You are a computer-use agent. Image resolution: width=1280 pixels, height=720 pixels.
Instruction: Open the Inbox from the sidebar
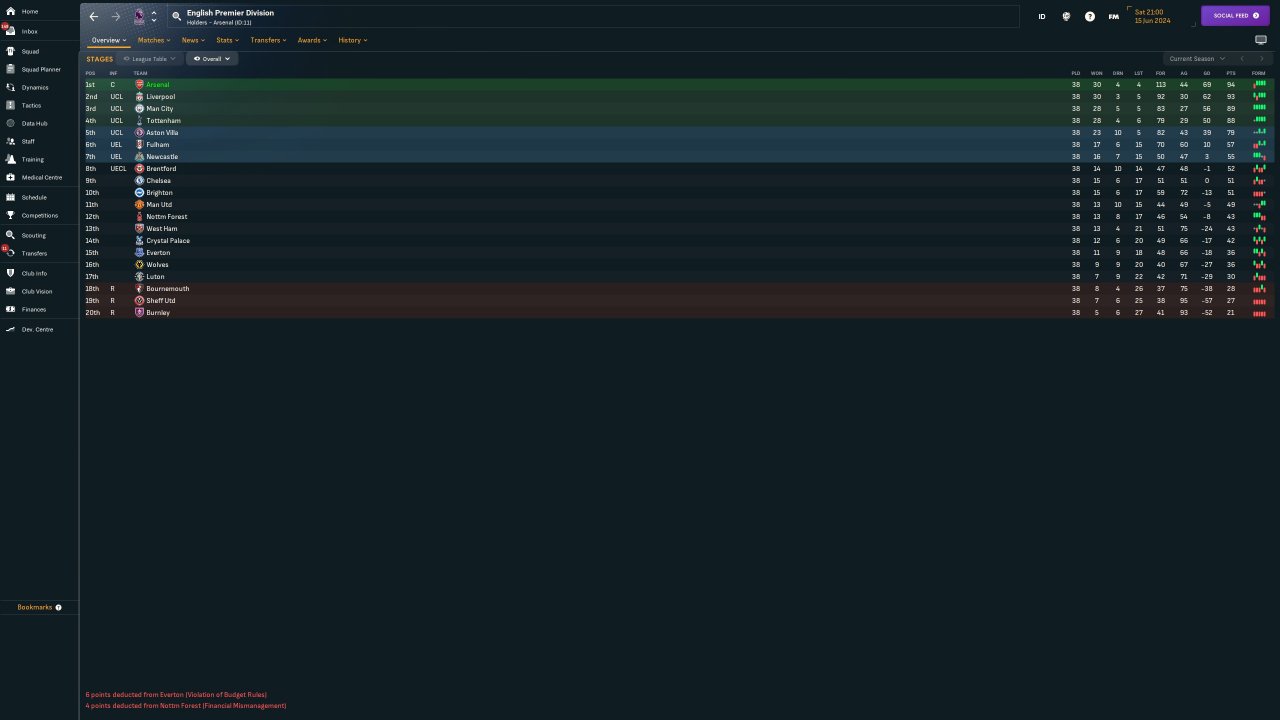(30, 32)
